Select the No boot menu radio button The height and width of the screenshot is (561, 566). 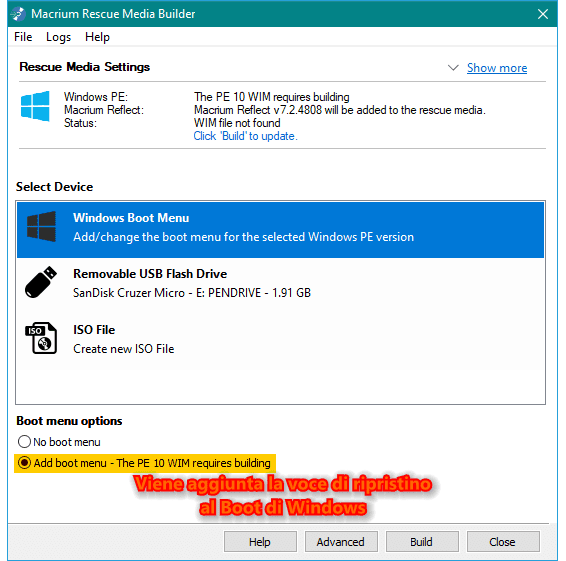pos(24,442)
